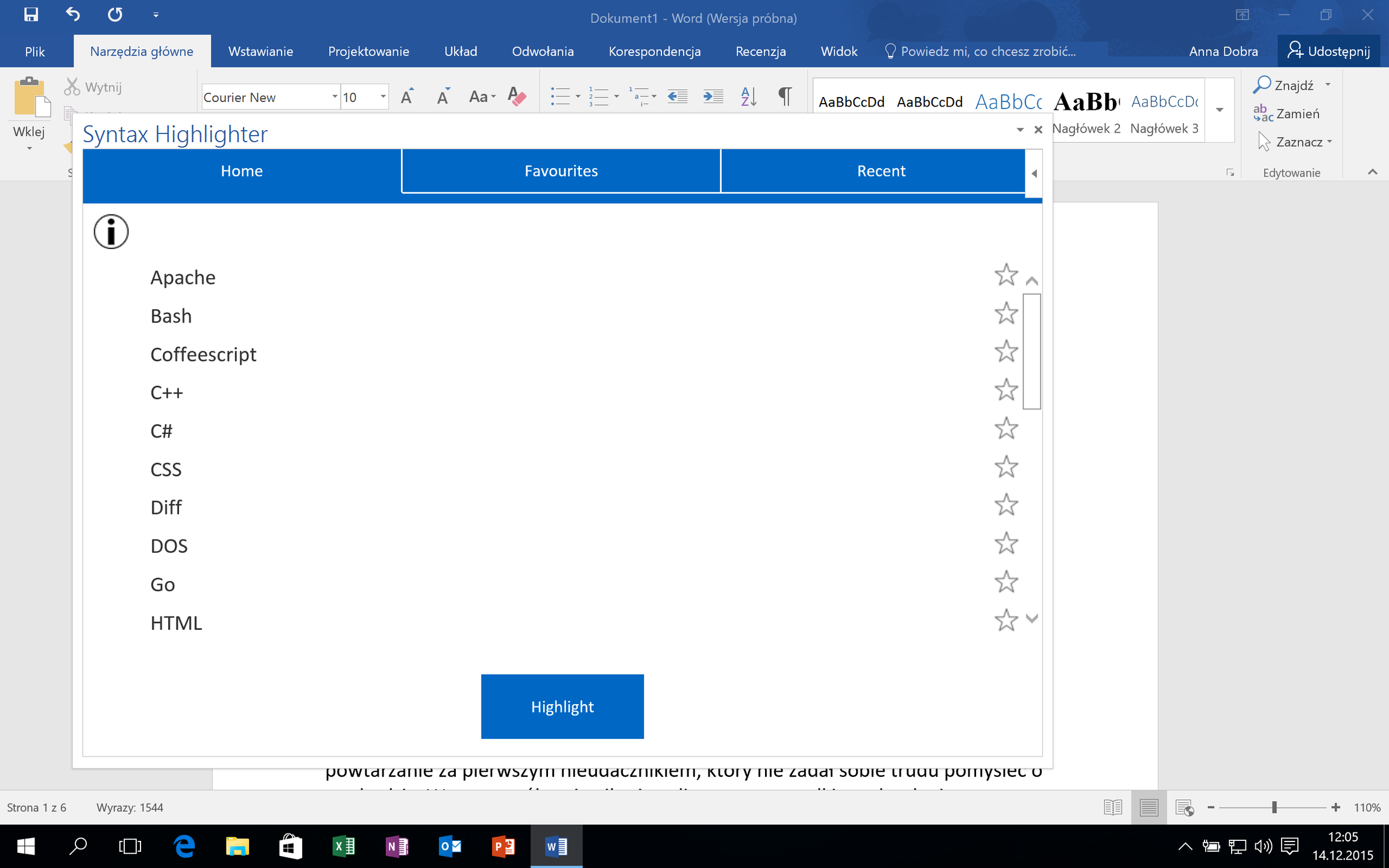Undo the last action
The width and height of the screenshot is (1389, 868).
73,14
